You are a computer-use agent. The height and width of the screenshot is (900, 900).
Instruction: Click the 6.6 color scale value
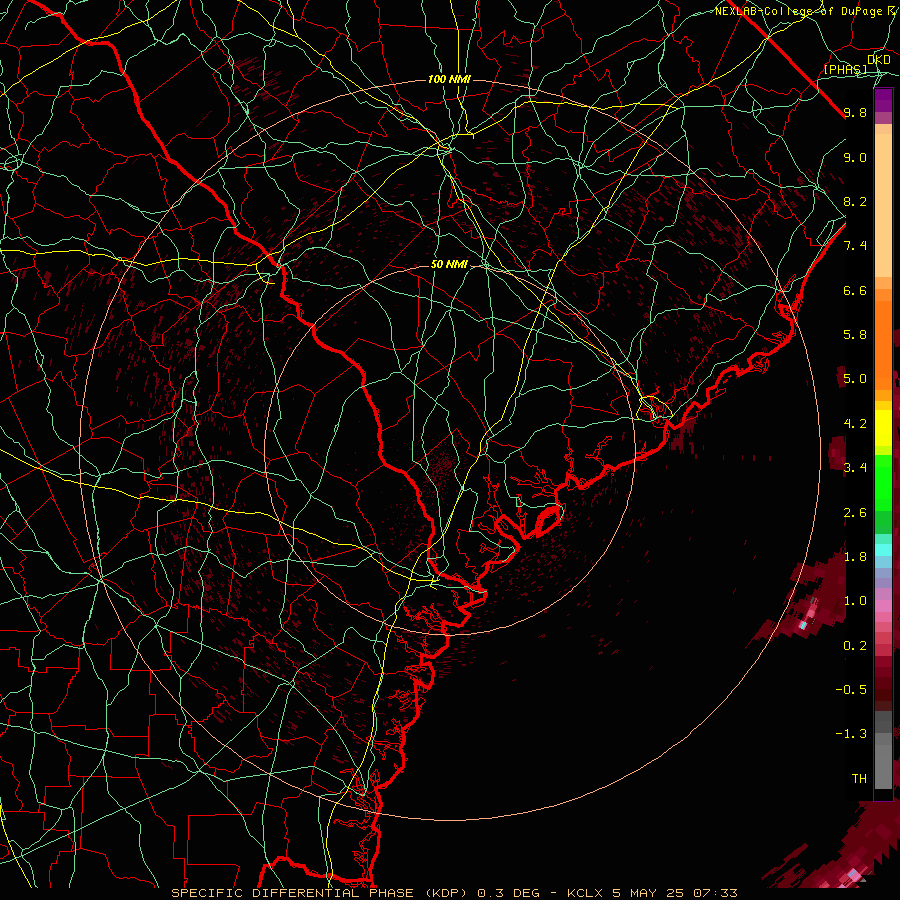(855, 290)
